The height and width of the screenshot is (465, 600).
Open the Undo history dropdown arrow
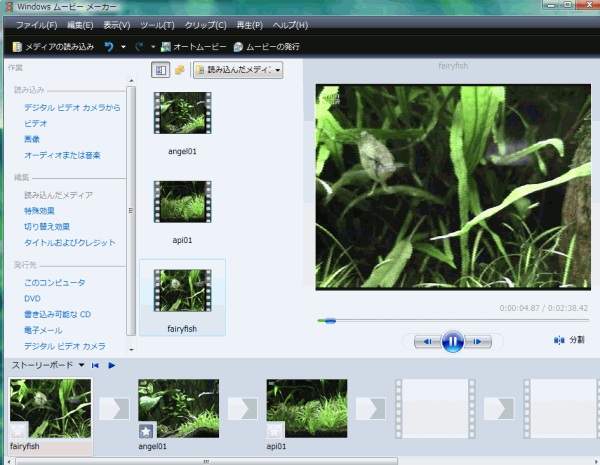[x=123, y=47]
